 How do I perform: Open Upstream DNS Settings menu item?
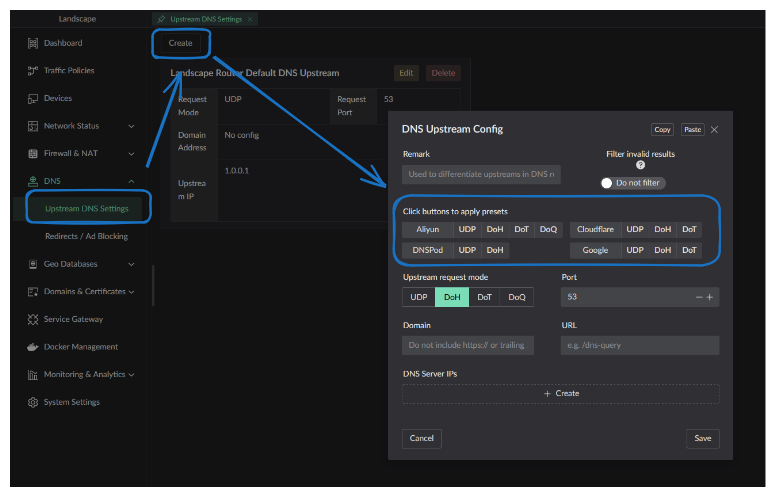point(87,209)
